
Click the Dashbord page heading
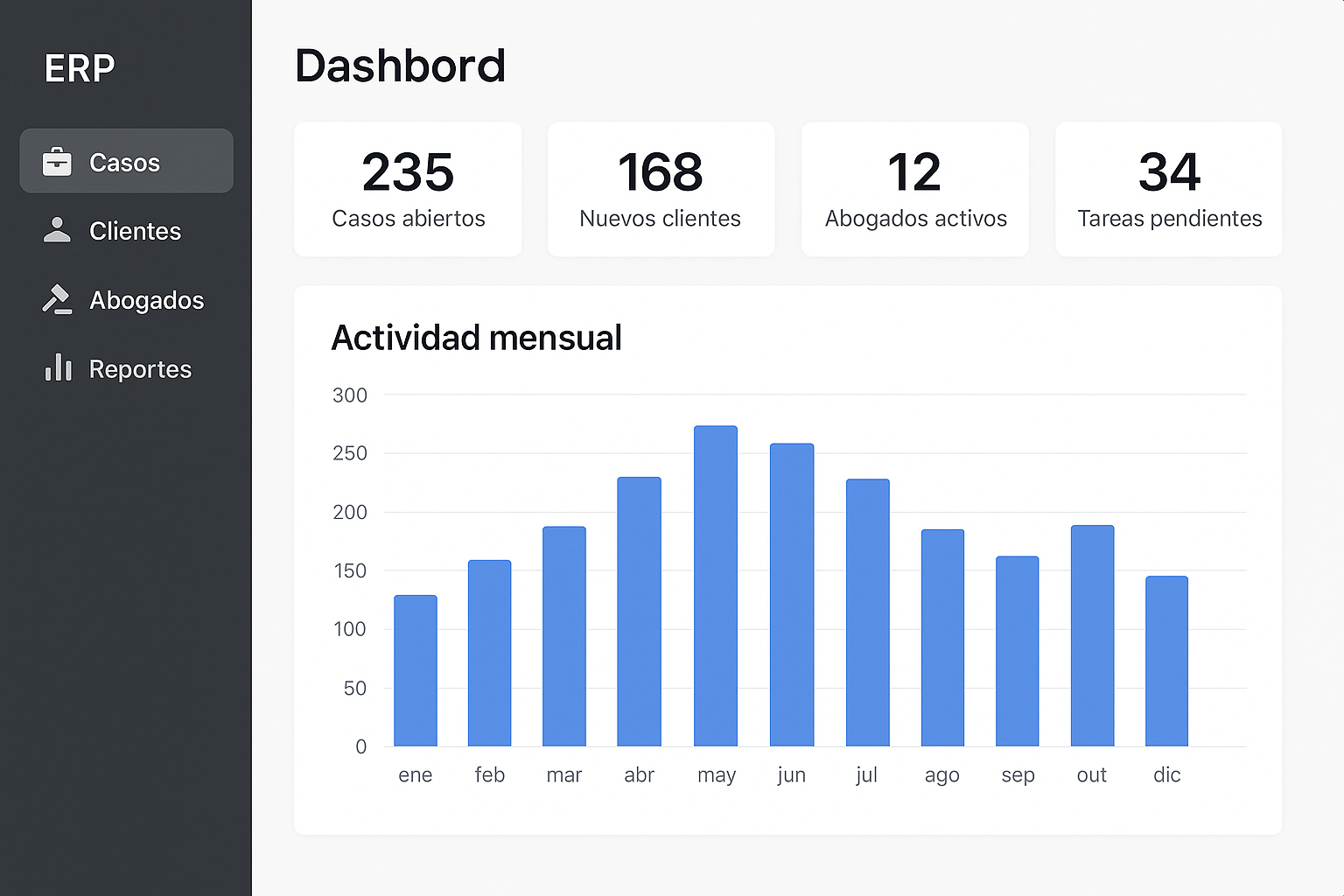click(400, 66)
